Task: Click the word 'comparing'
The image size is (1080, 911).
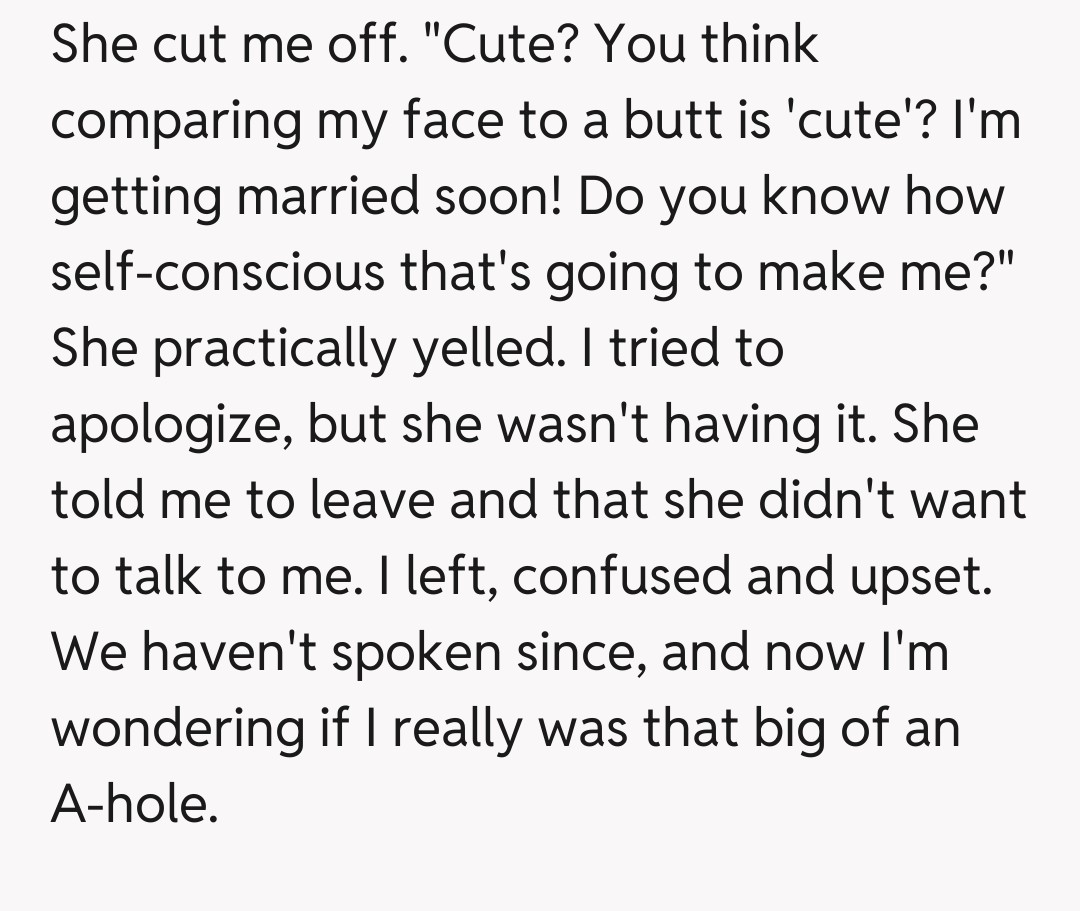Action: (176, 123)
